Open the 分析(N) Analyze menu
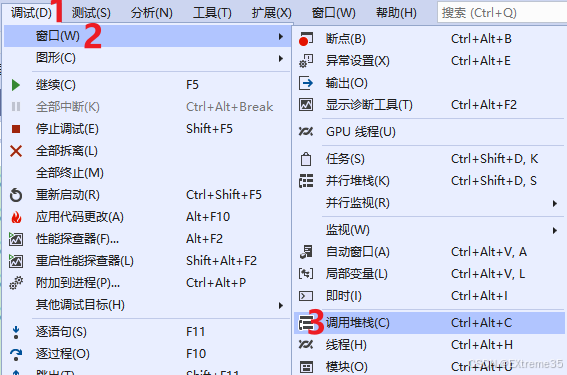567x375 pixels. coord(152,13)
